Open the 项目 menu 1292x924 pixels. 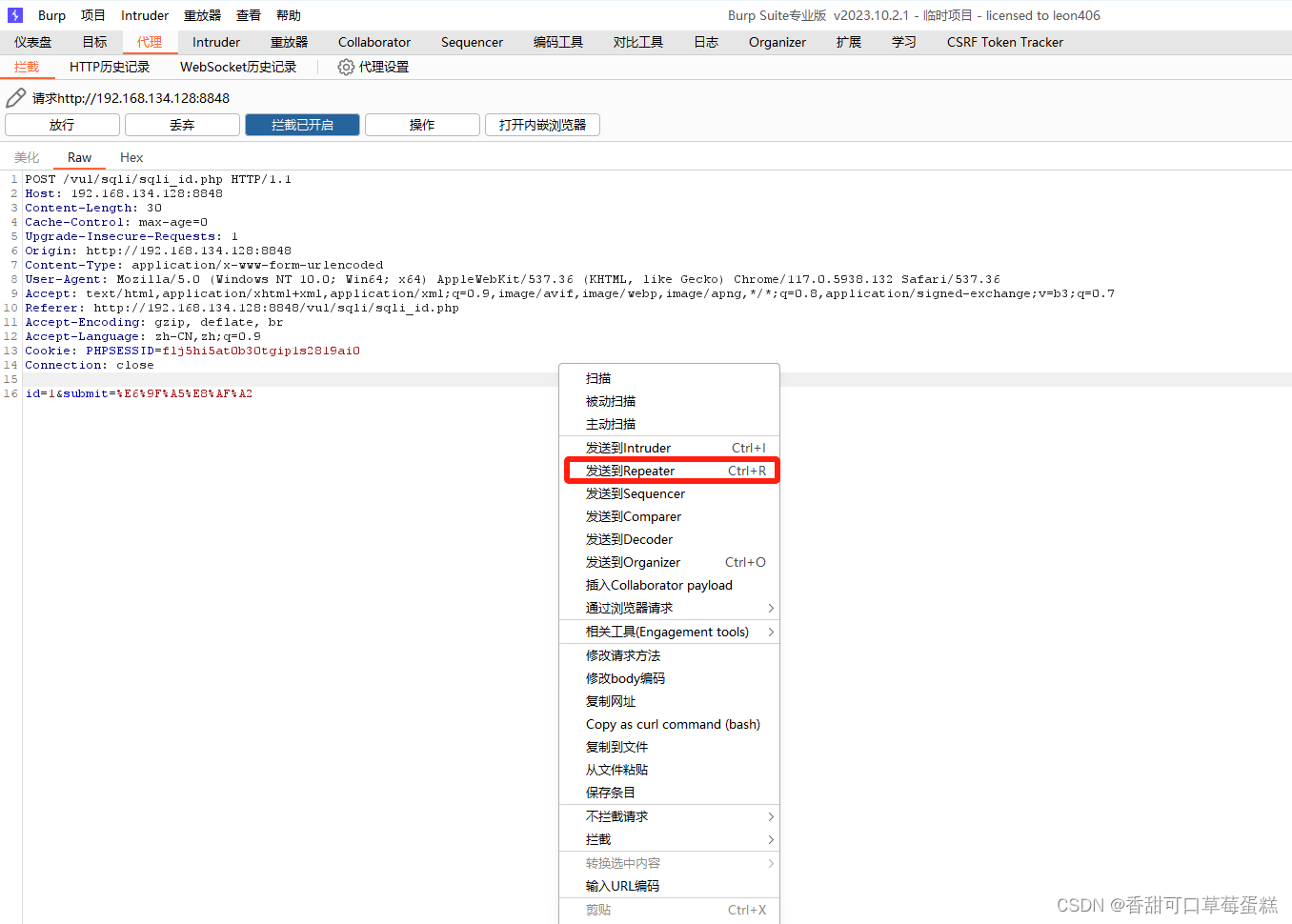tap(93, 15)
